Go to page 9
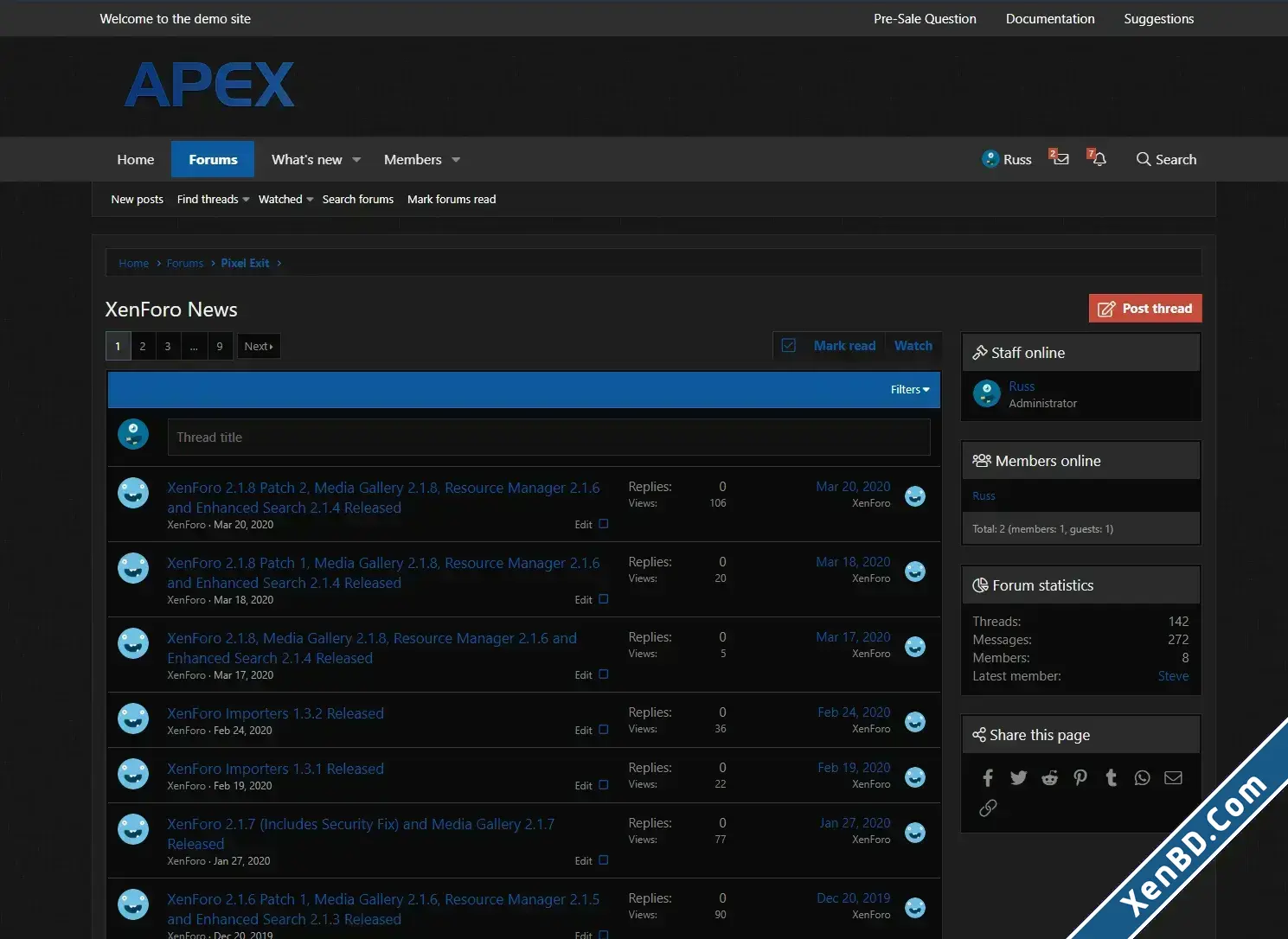The height and width of the screenshot is (939, 1288). click(220, 347)
